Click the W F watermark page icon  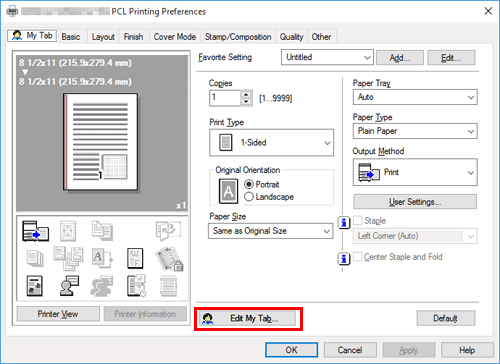tap(135, 258)
